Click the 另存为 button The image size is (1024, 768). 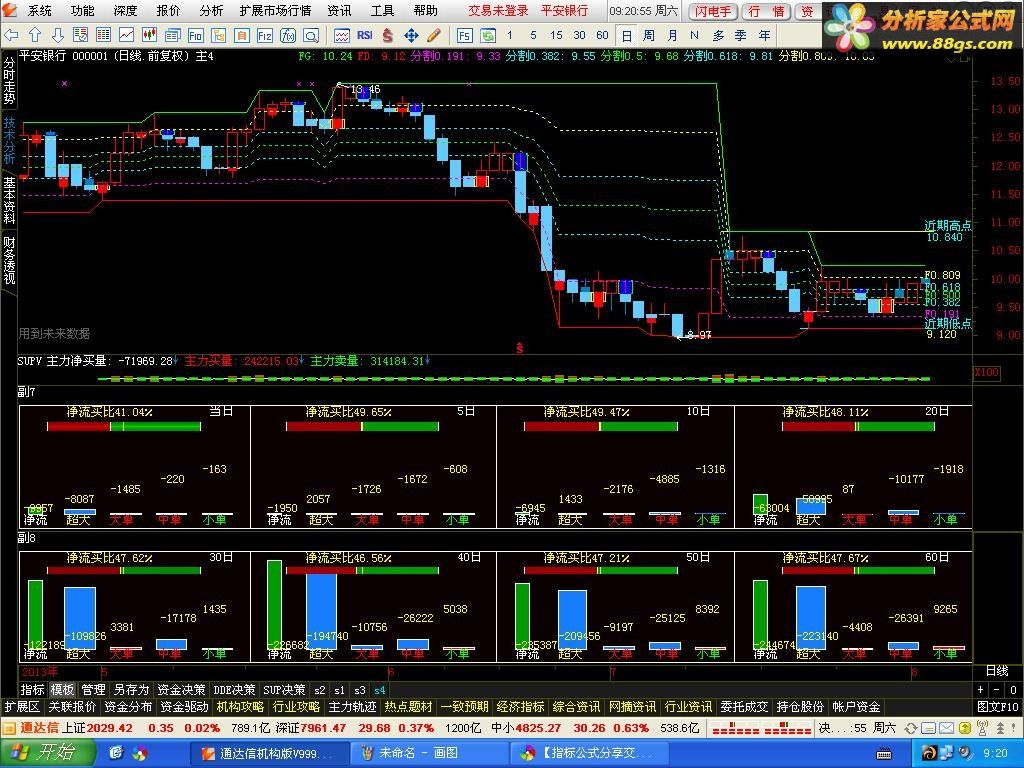point(131,690)
